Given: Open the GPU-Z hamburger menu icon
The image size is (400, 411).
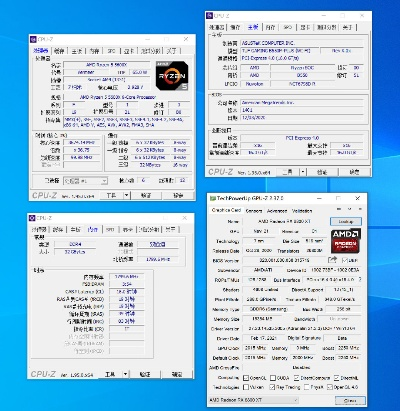Looking at the screenshot, I should click(360, 210).
